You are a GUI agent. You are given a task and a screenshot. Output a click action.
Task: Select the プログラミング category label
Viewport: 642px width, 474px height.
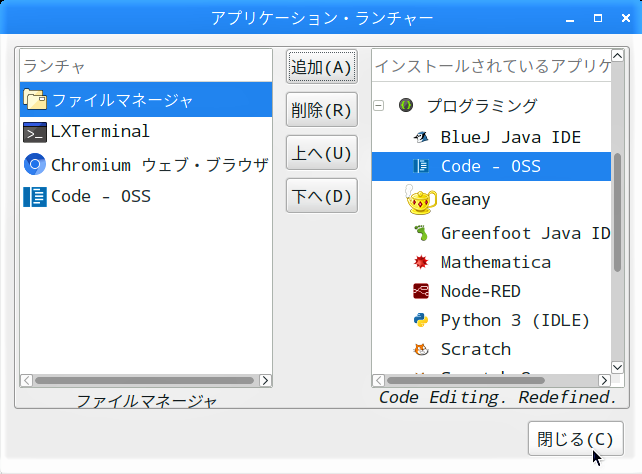[482, 106]
